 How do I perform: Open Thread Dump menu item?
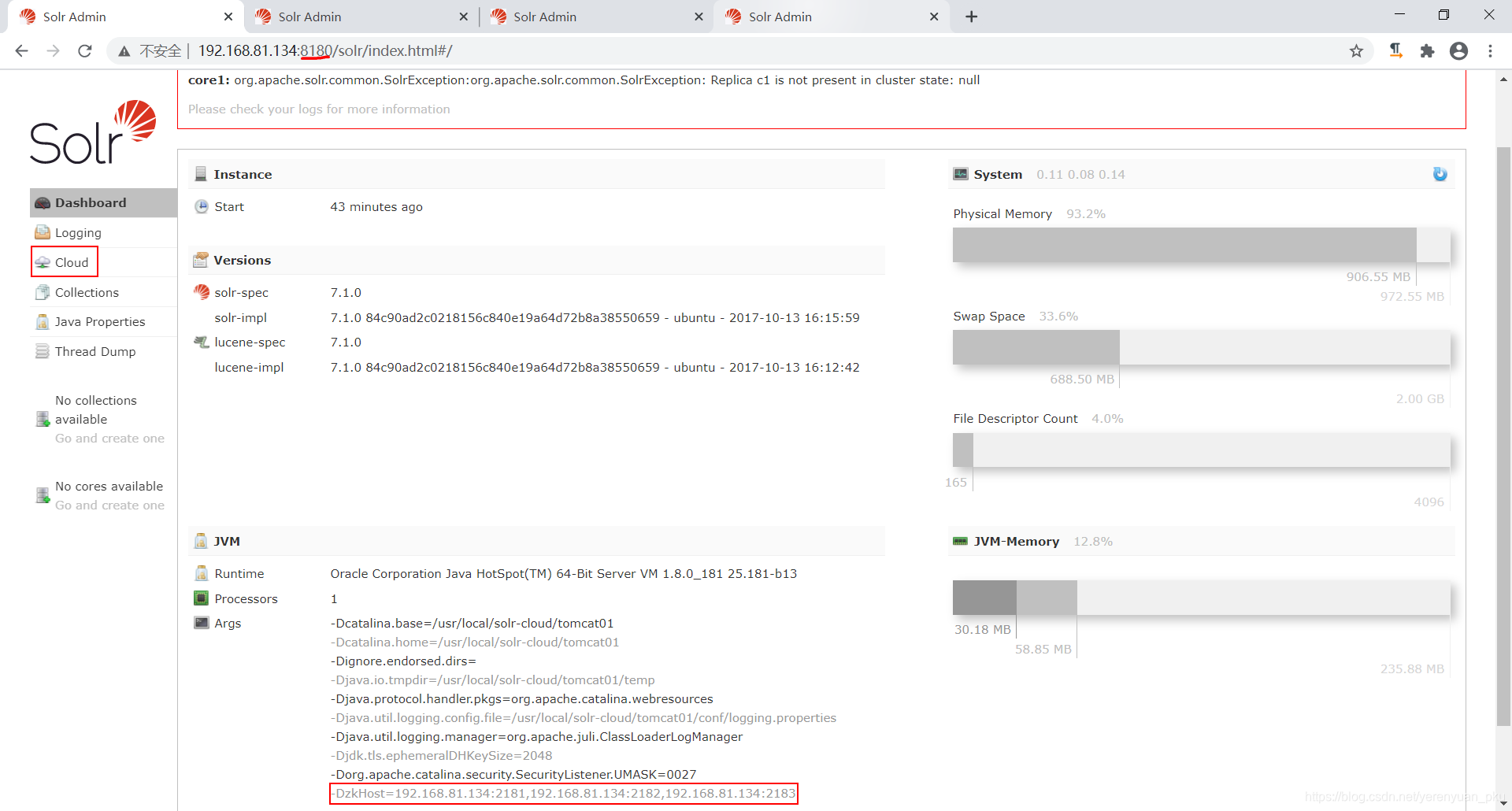[x=103, y=351]
